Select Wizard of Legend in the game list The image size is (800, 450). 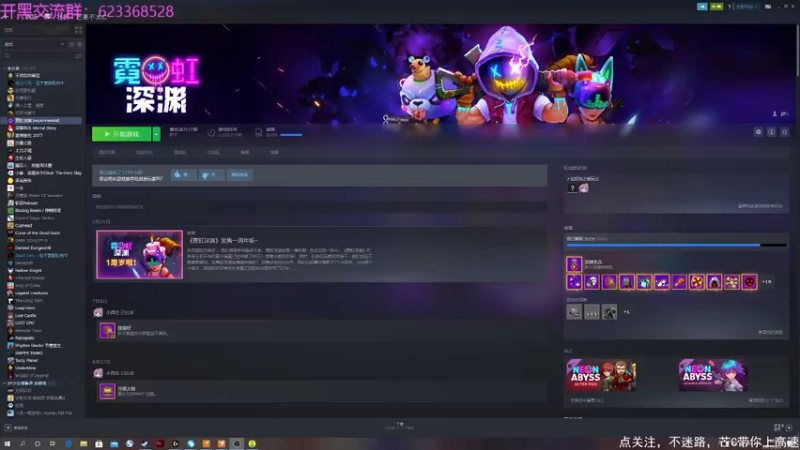(32, 376)
